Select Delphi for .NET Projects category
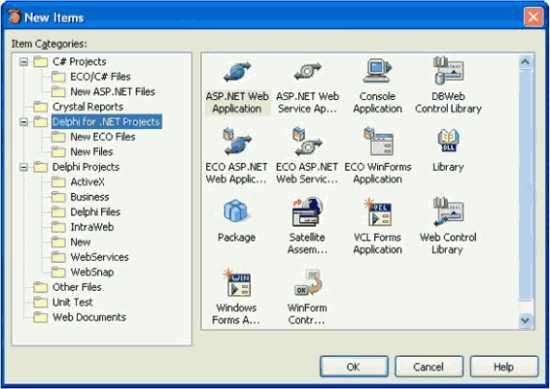The width and height of the screenshot is (550, 389). click(106, 122)
